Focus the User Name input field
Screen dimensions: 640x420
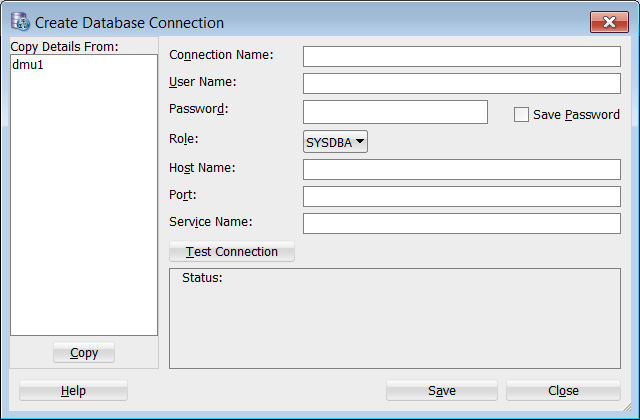(461, 83)
